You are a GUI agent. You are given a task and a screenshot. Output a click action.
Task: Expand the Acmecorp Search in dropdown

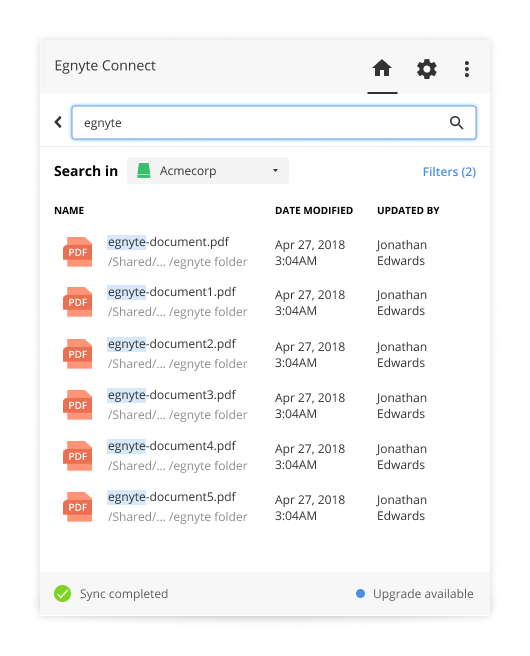click(208, 171)
